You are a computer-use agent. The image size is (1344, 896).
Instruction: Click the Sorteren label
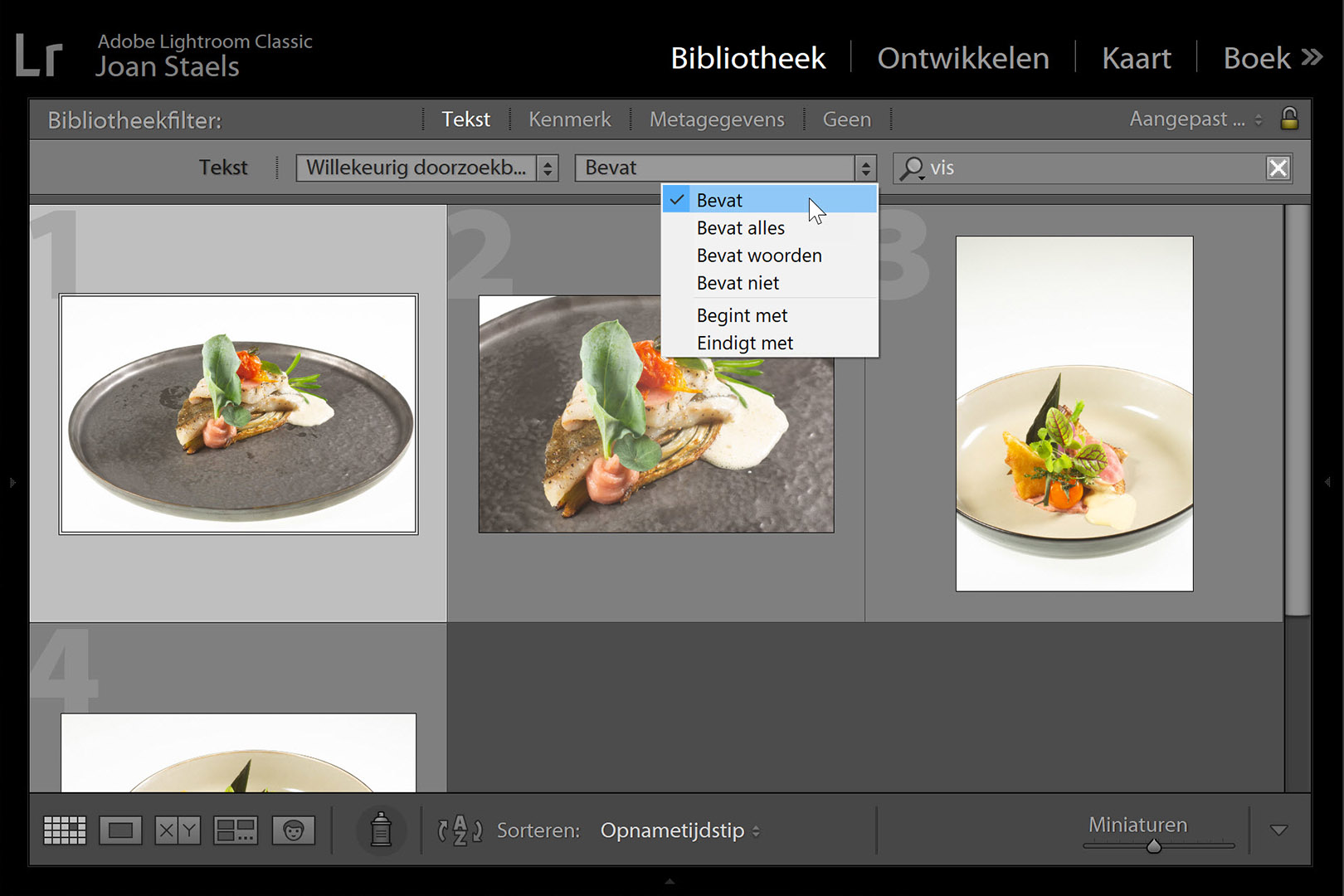coord(538,830)
